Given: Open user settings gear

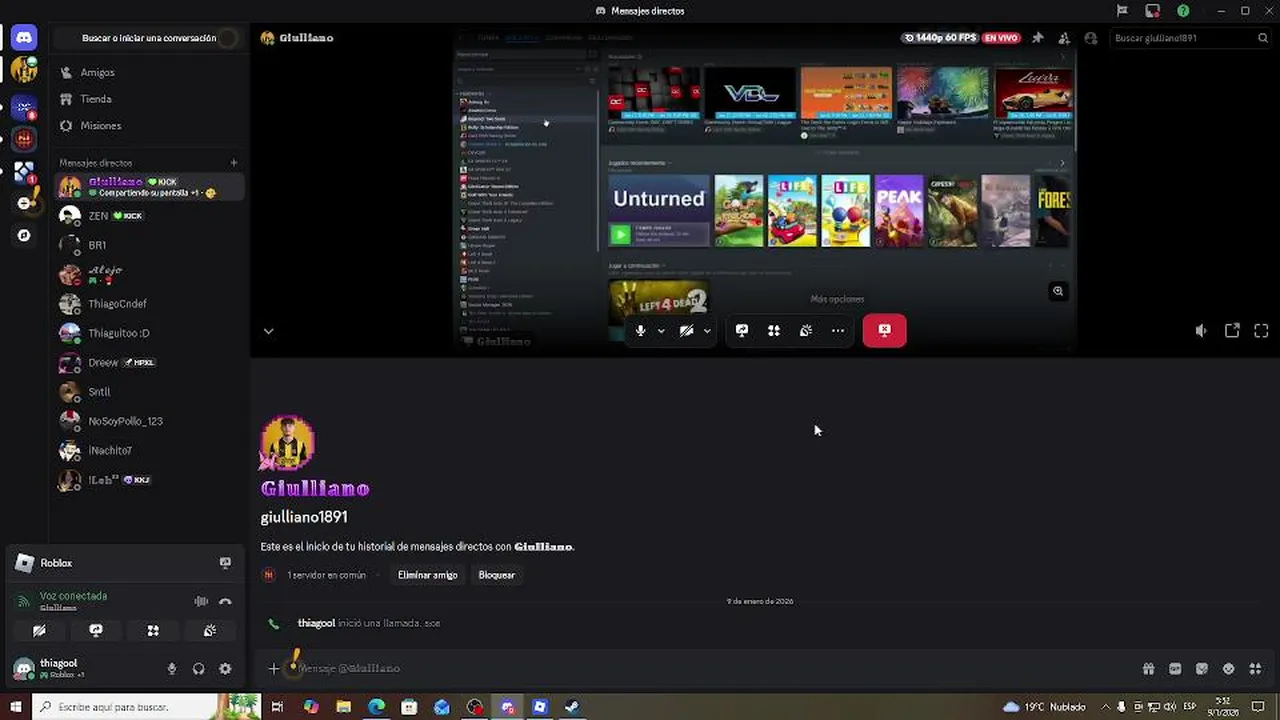Looking at the screenshot, I should [225, 669].
